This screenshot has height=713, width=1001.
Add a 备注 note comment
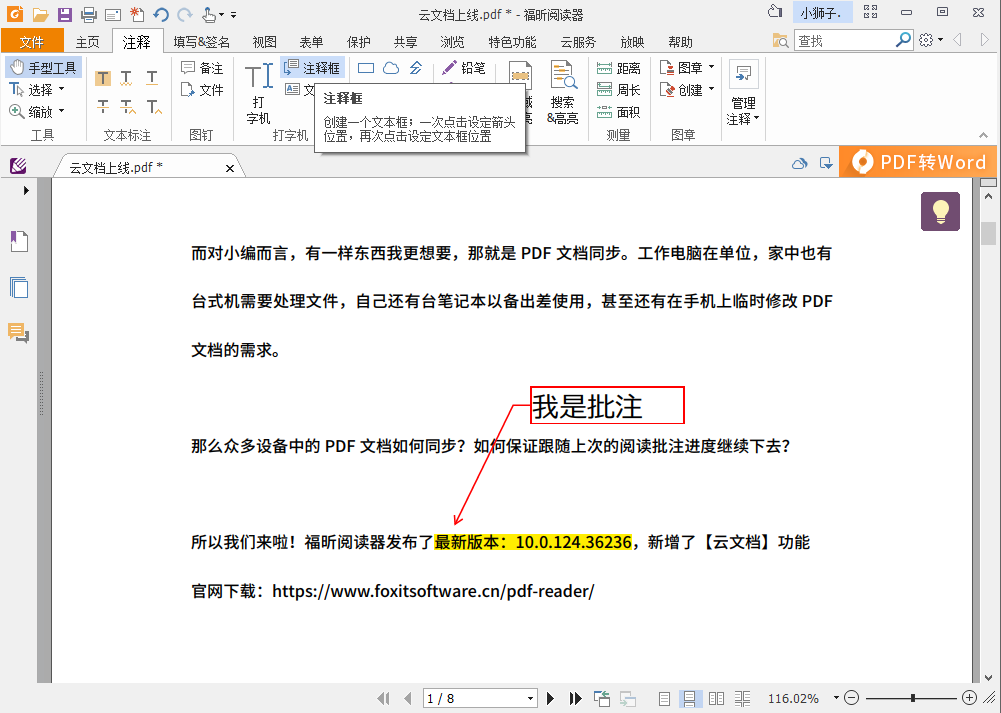[x=202, y=68]
